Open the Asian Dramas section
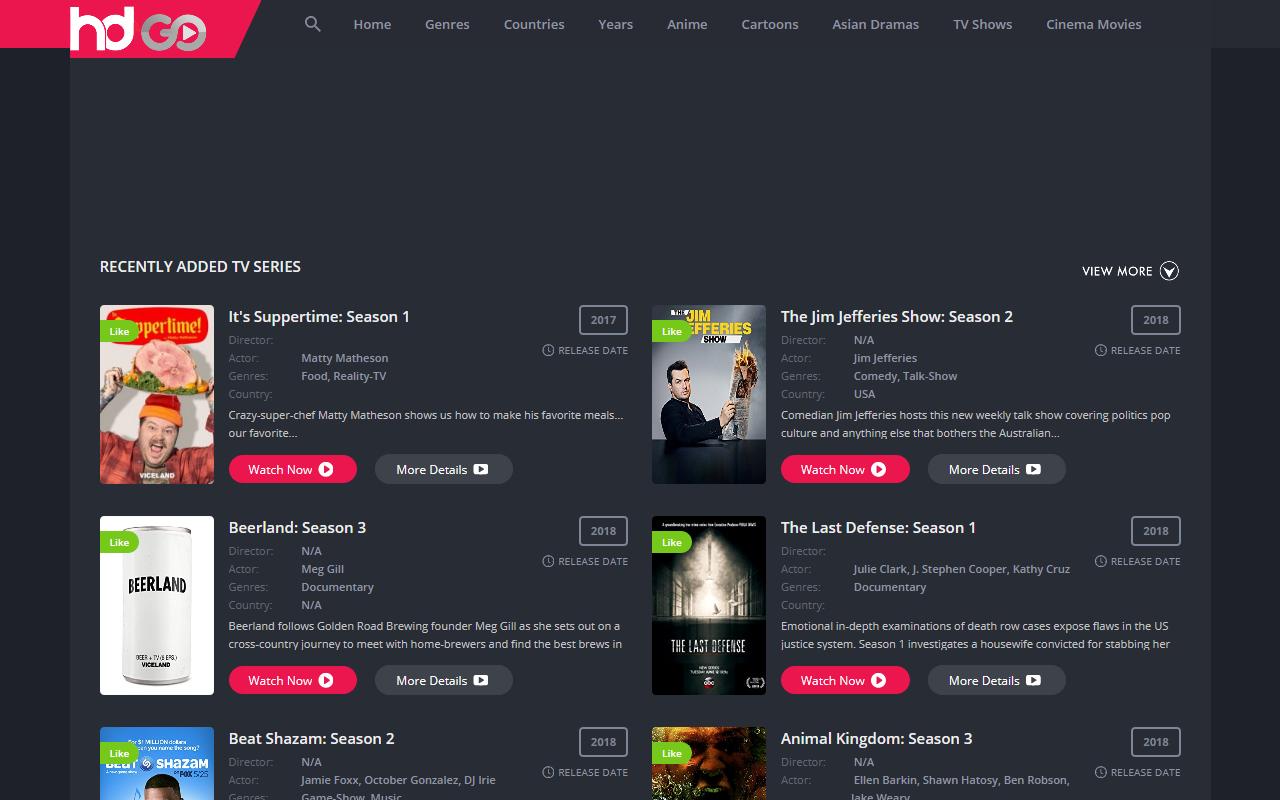Viewport: 1280px width, 800px height. (x=876, y=24)
